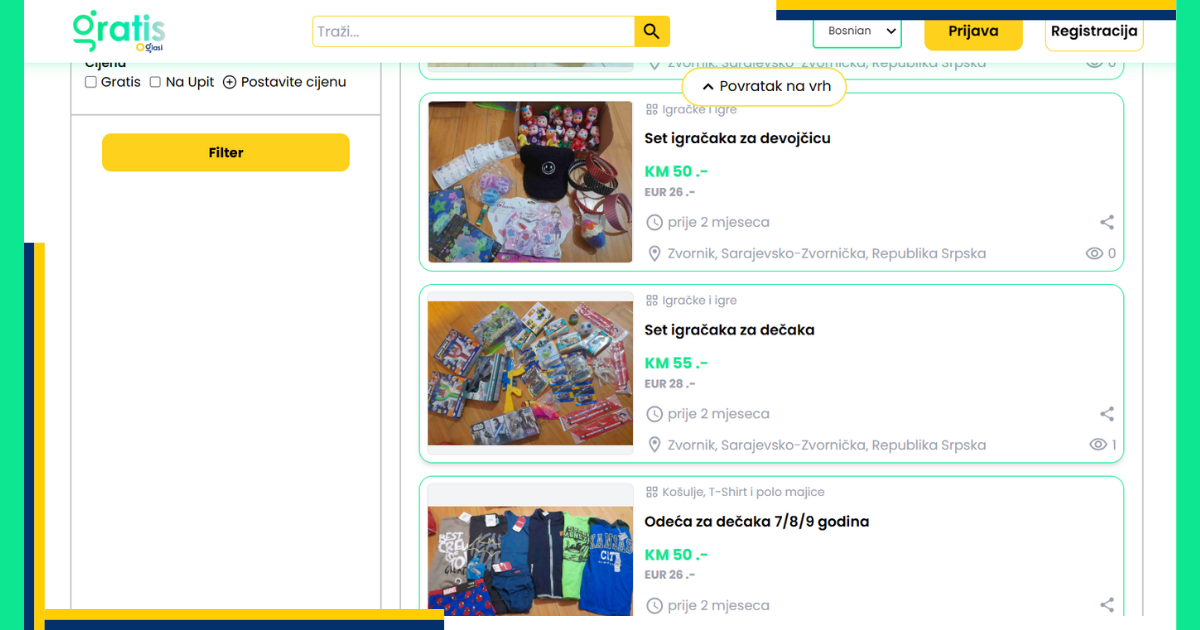Focus the Traži search field

474,31
